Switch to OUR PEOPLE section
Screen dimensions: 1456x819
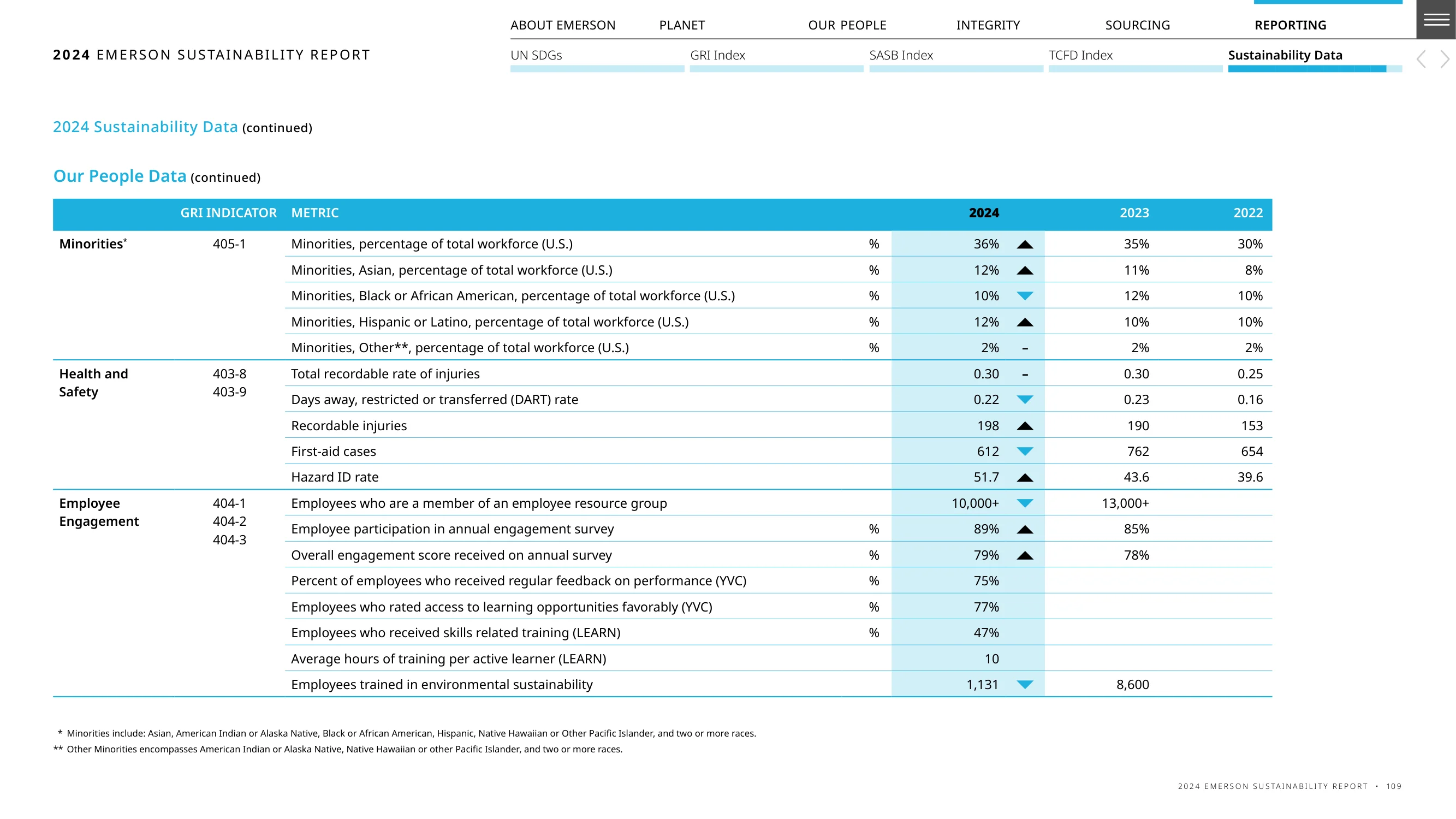coord(847,25)
